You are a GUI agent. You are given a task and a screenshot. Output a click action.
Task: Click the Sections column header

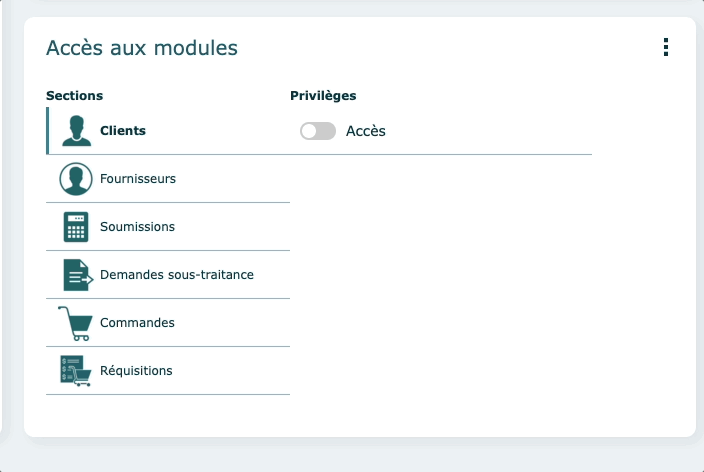tap(75, 96)
